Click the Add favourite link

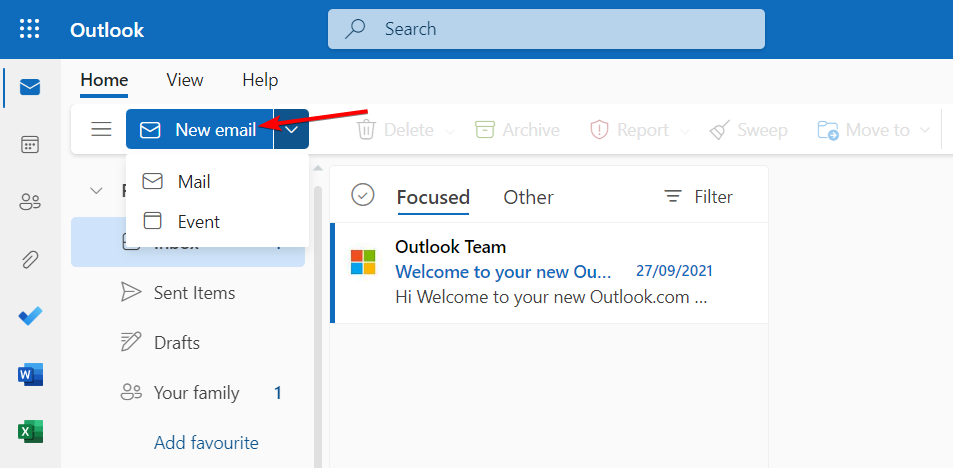206,442
